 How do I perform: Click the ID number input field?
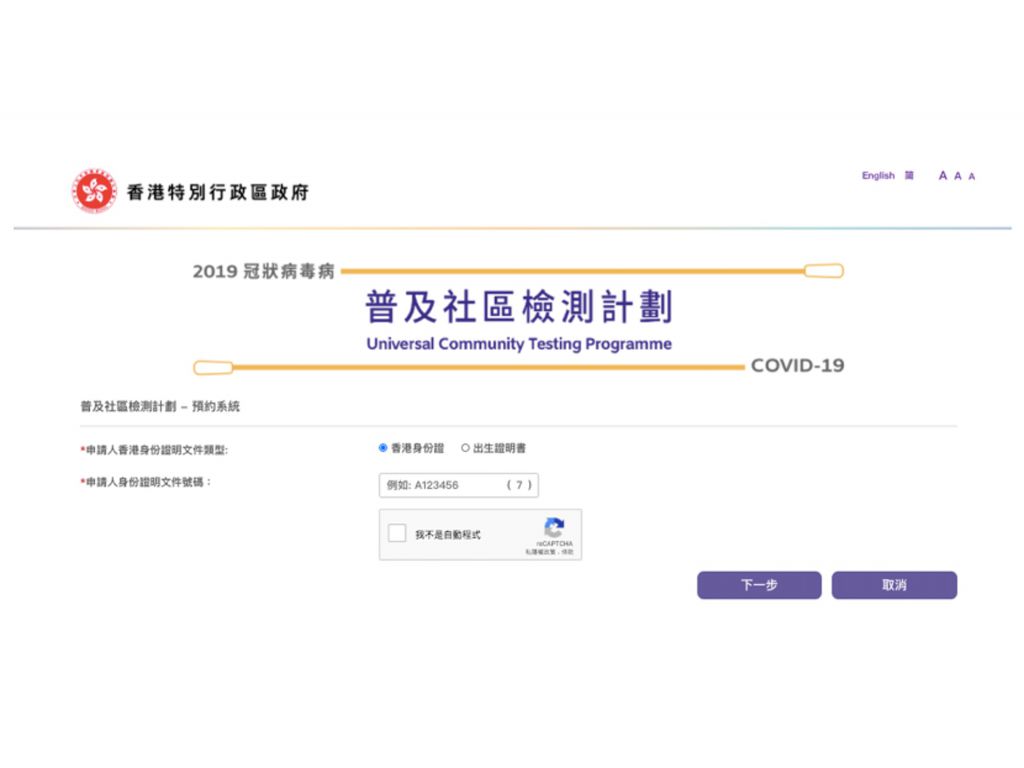(x=440, y=485)
